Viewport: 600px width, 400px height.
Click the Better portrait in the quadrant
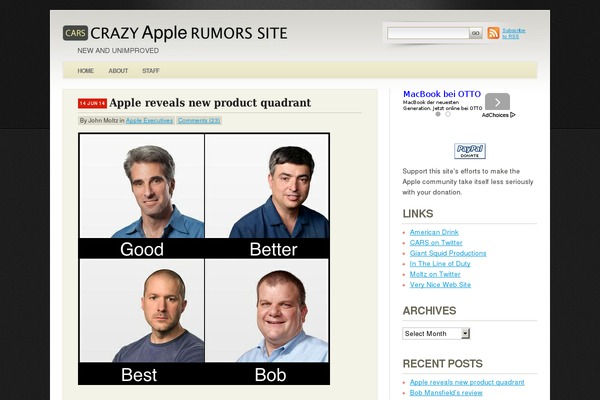point(267,186)
